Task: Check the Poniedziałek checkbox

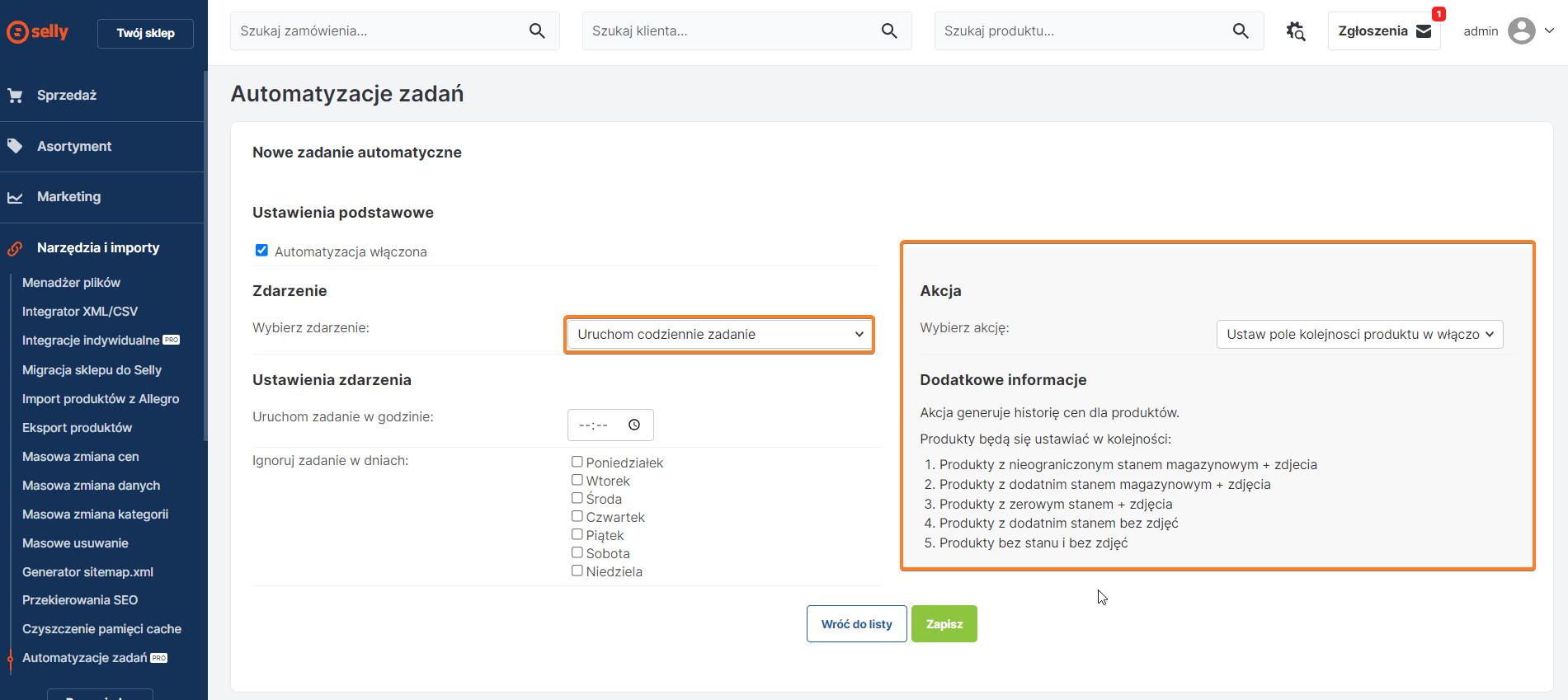Action: (x=577, y=463)
